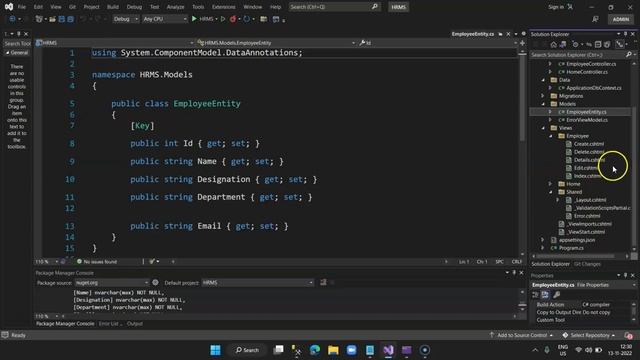The height and width of the screenshot is (360, 640).
Task: Open the editor zoom 110 % dropdown
Action: (x=47, y=262)
